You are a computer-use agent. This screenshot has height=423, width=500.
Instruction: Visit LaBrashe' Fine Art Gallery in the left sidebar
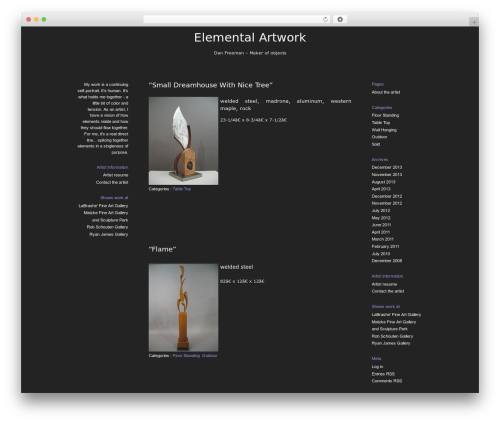coord(103,206)
